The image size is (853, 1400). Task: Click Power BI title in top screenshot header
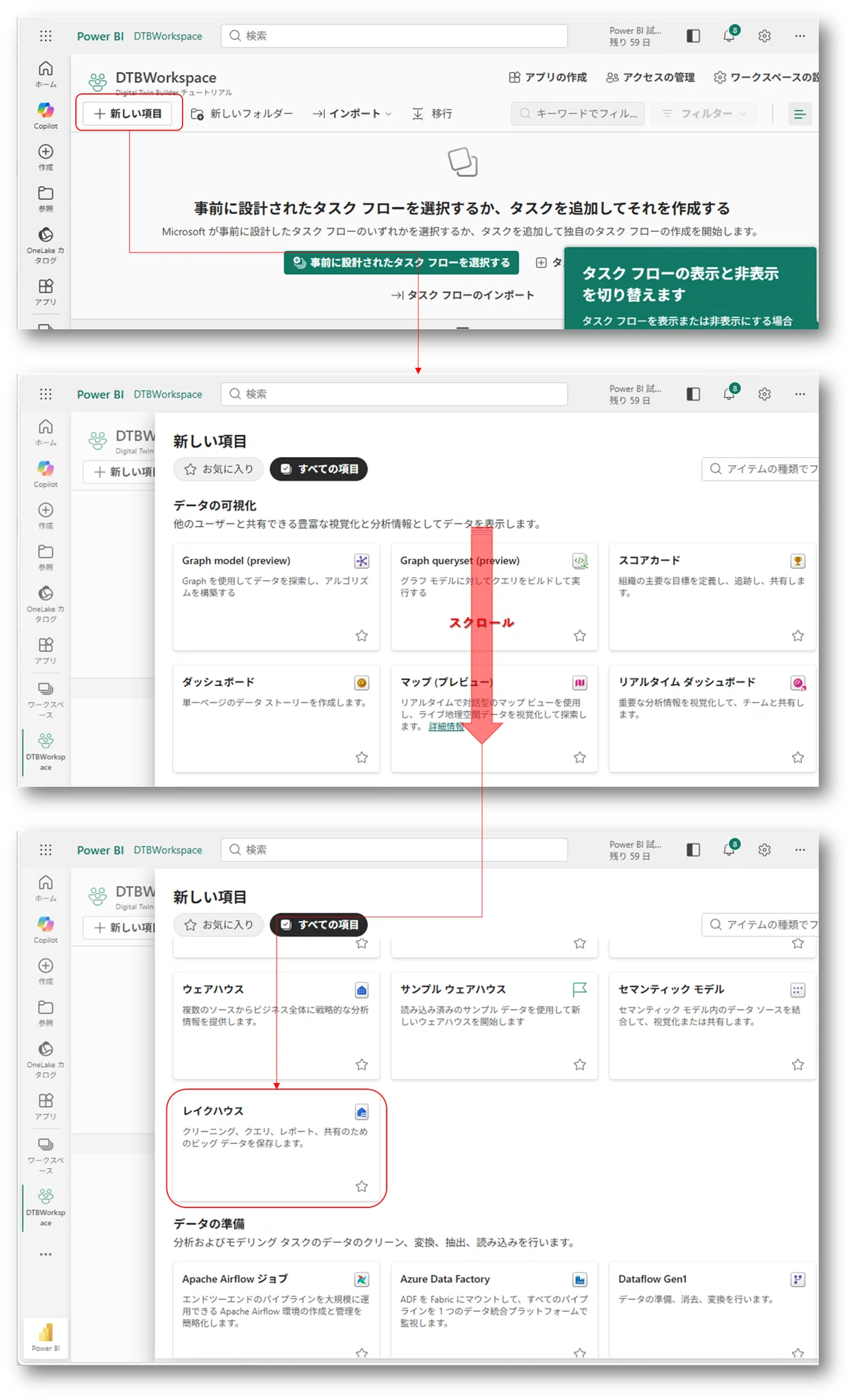(100, 36)
